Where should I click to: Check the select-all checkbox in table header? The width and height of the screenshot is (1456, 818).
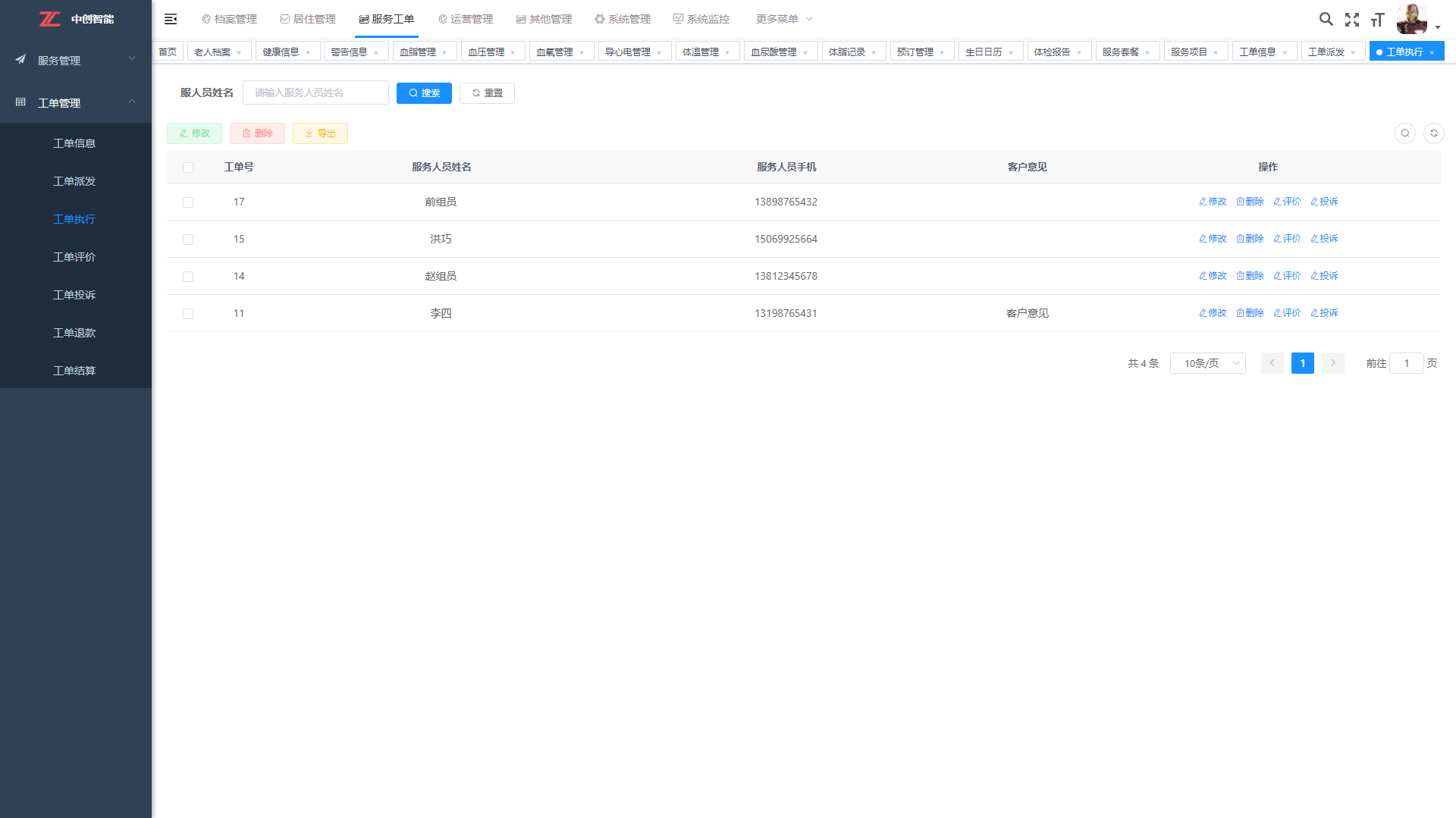(188, 168)
